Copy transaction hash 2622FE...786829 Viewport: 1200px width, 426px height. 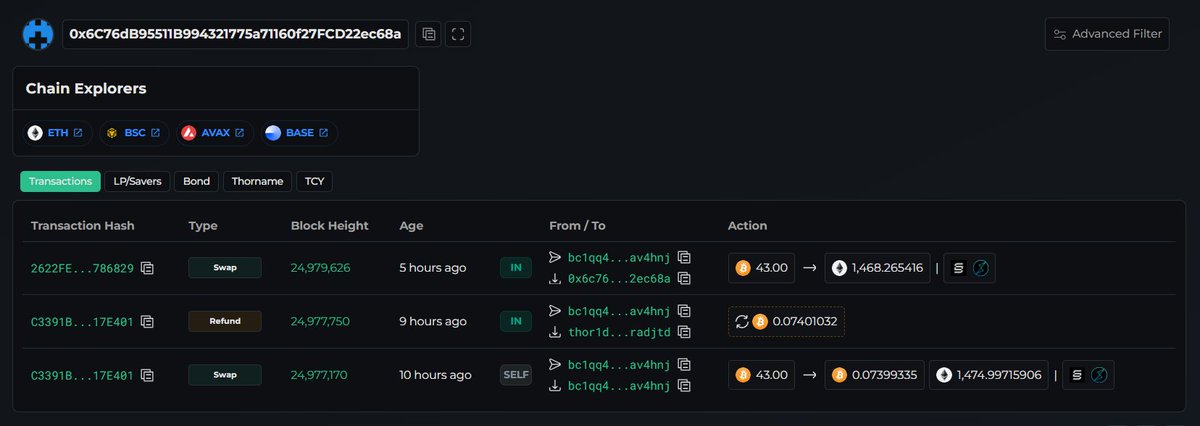coord(147,268)
